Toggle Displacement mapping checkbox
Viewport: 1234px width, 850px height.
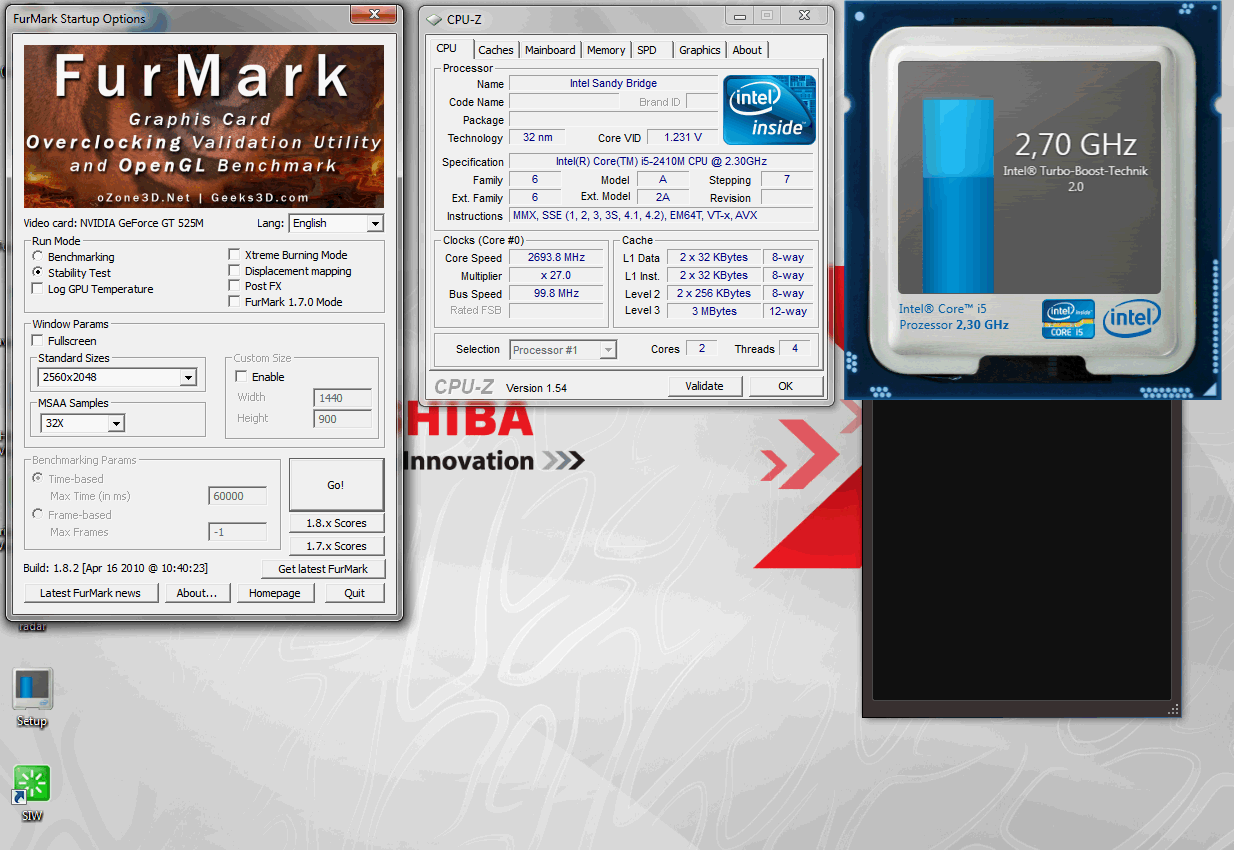tap(235, 271)
